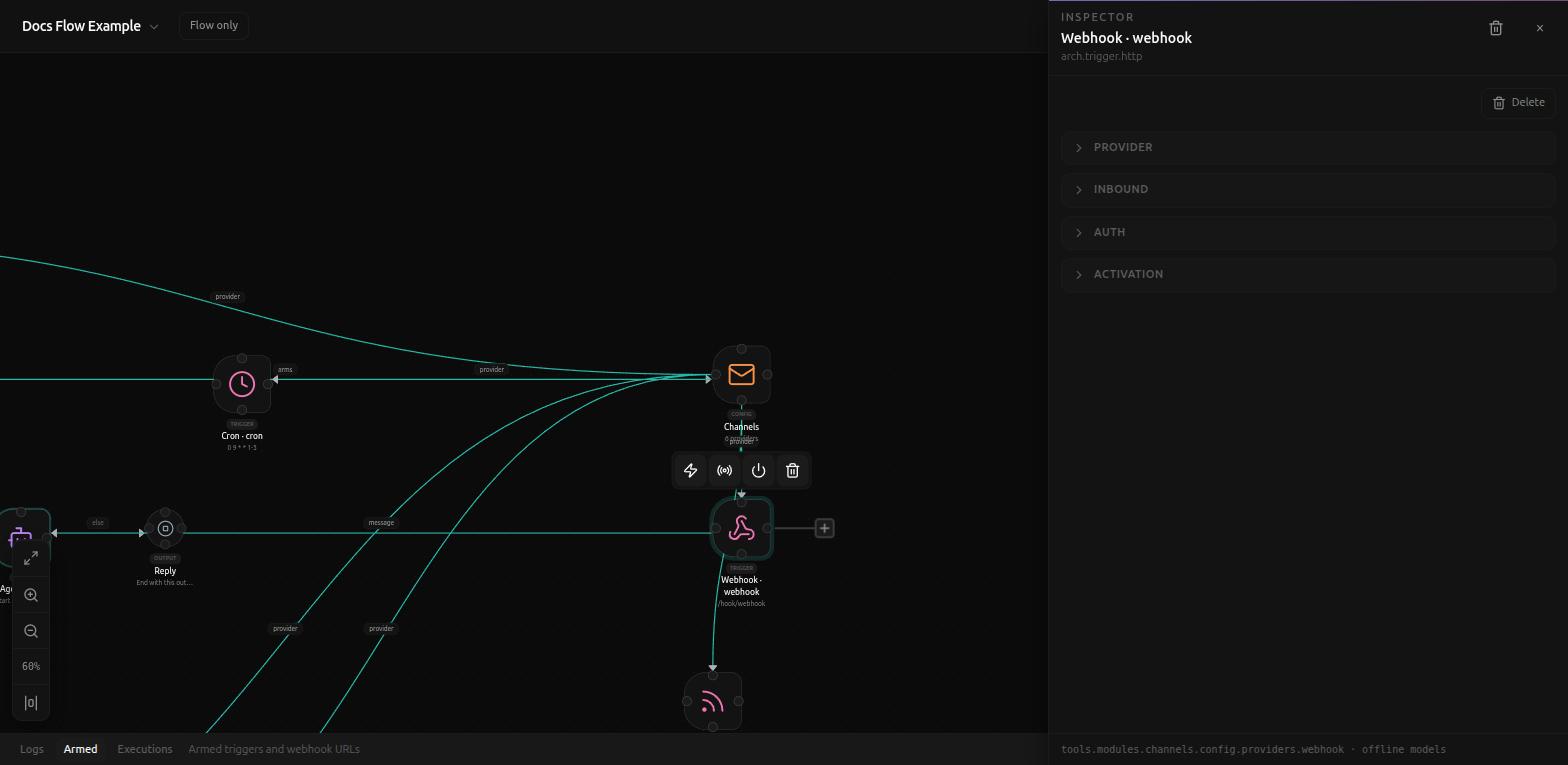Image resolution: width=1568 pixels, height=765 pixels.
Task: Select the Webhook trigger node icon
Action: (x=742, y=528)
